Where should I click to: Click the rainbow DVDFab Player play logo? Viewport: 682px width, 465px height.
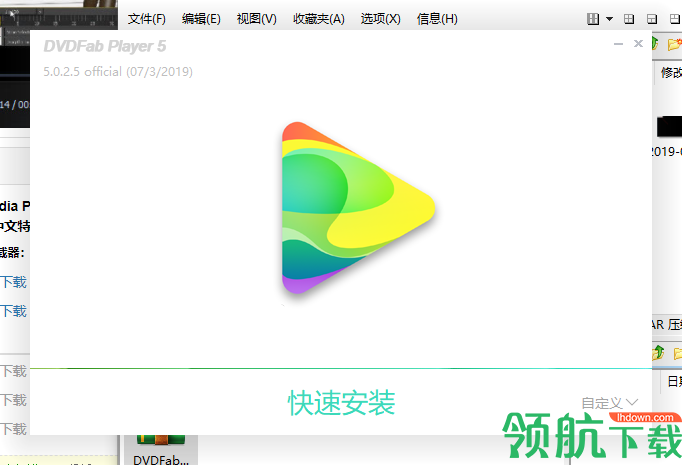point(358,208)
